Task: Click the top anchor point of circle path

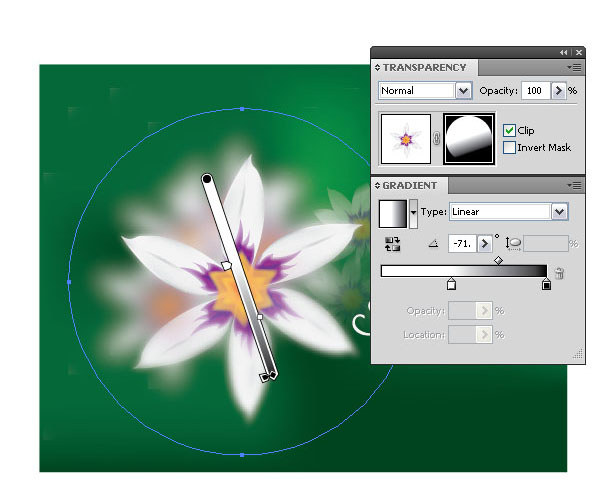Action: 242,109
